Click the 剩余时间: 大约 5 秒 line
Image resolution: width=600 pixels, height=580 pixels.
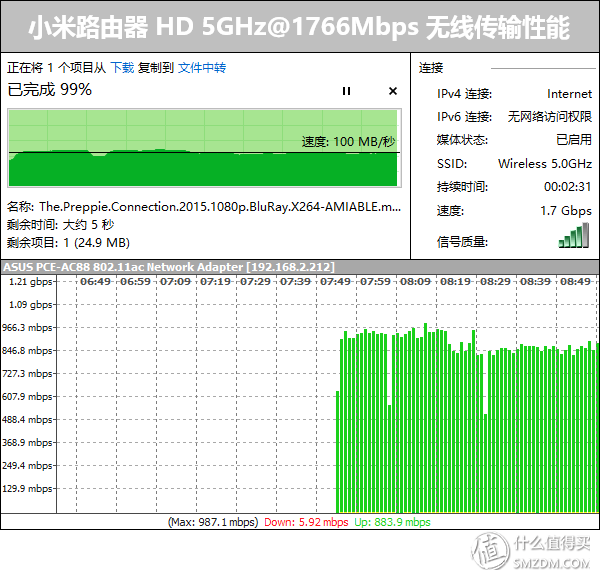(x=60, y=225)
